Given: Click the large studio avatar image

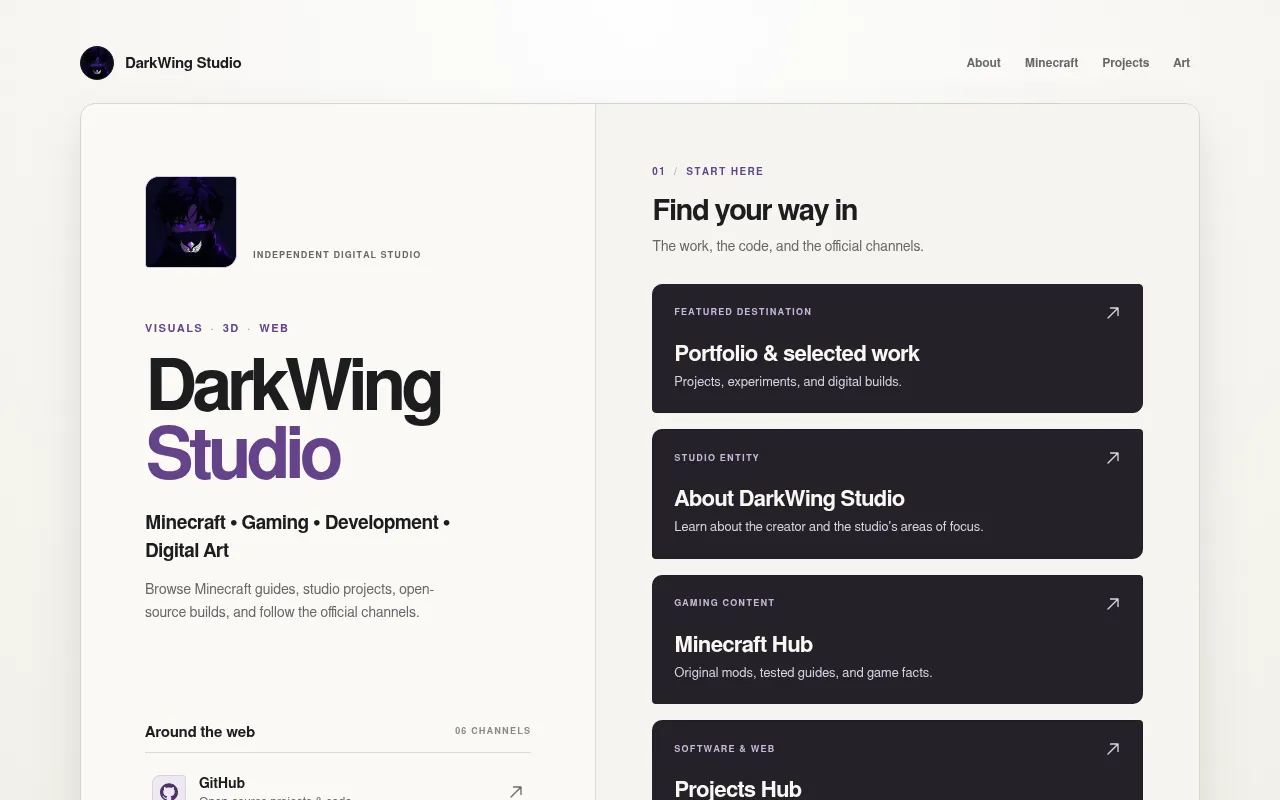Looking at the screenshot, I should (191, 222).
